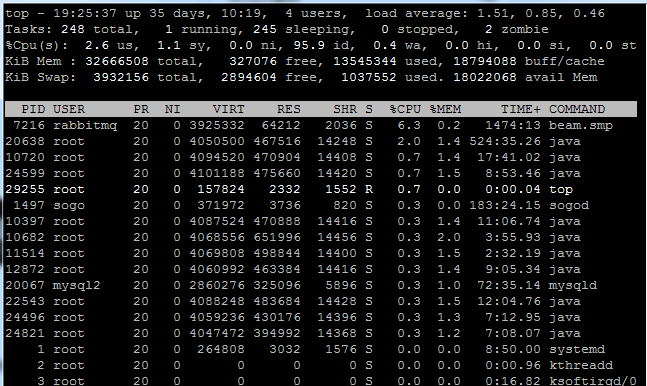Click the VIRT value 3925332
The width and height of the screenshot is (647, 386).
point(217,125)
